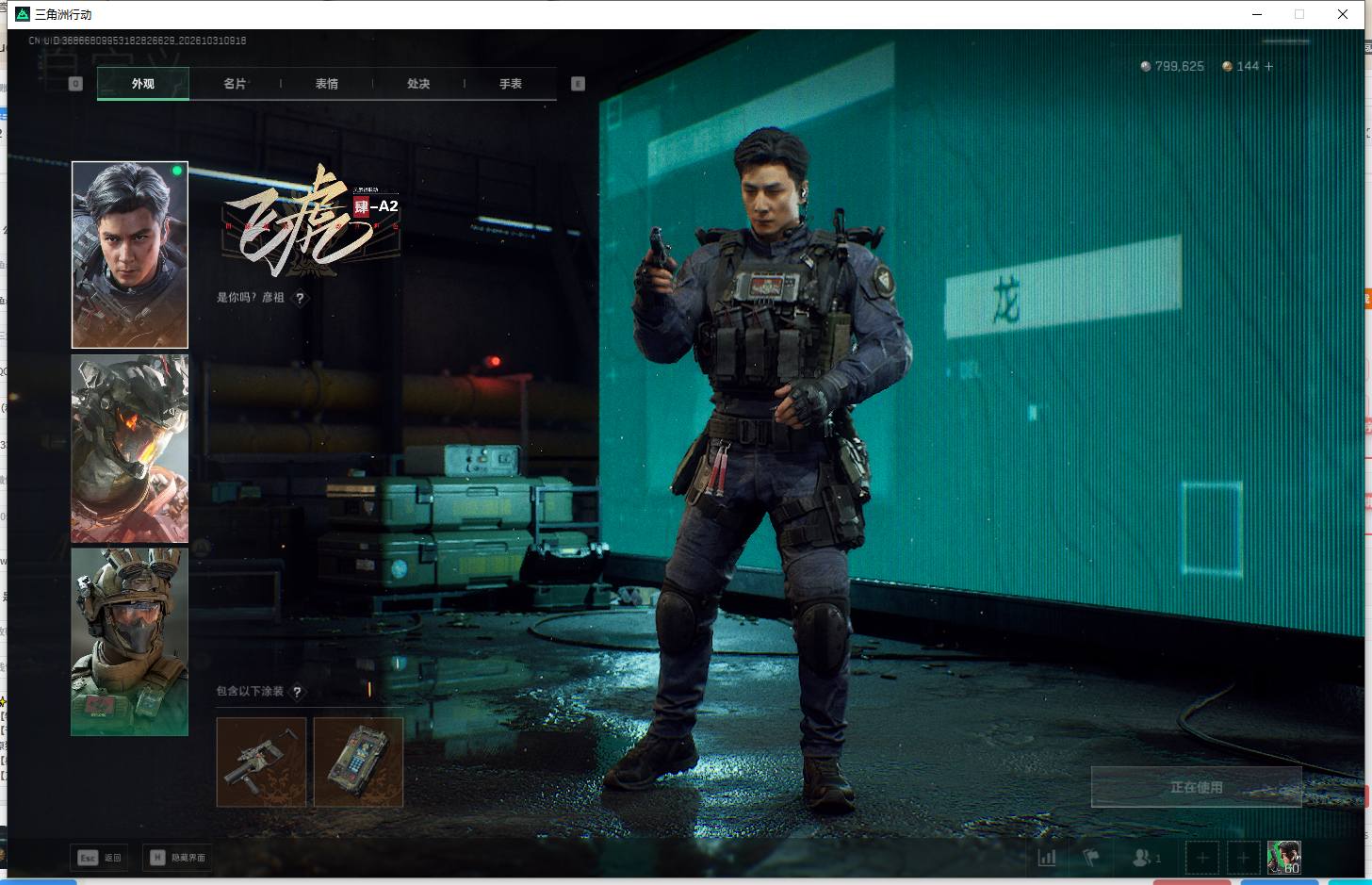The image size is (1372, 885).
Task: Click the question mark beside 是你吗？彦祖
Action: tap(301, 298)
